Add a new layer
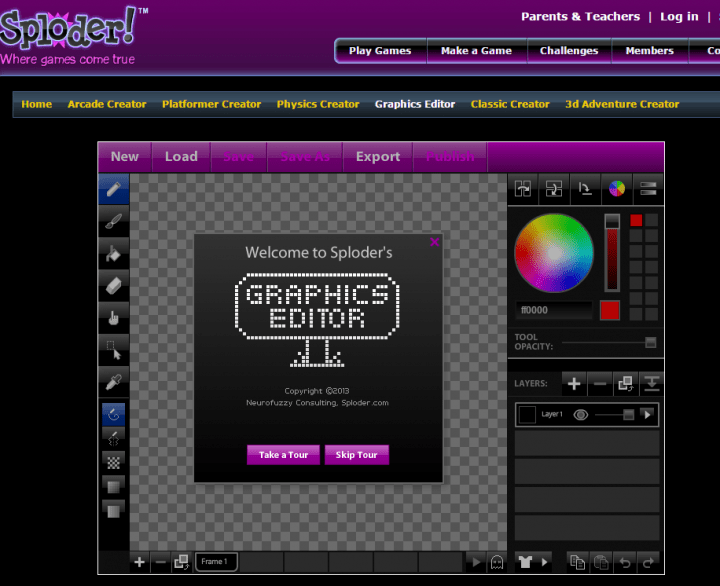 point(574,383)
